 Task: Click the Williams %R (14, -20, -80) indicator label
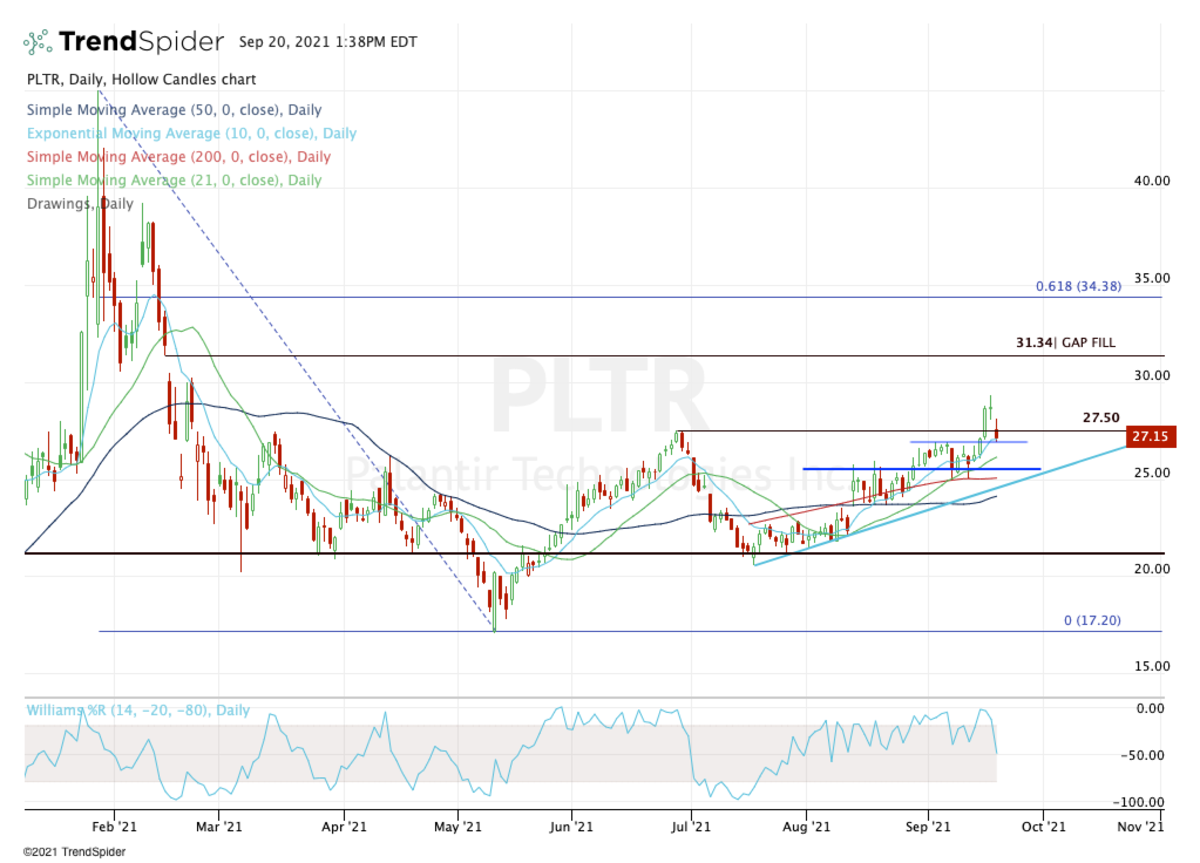pyautogui.click(x=137, y=711)
